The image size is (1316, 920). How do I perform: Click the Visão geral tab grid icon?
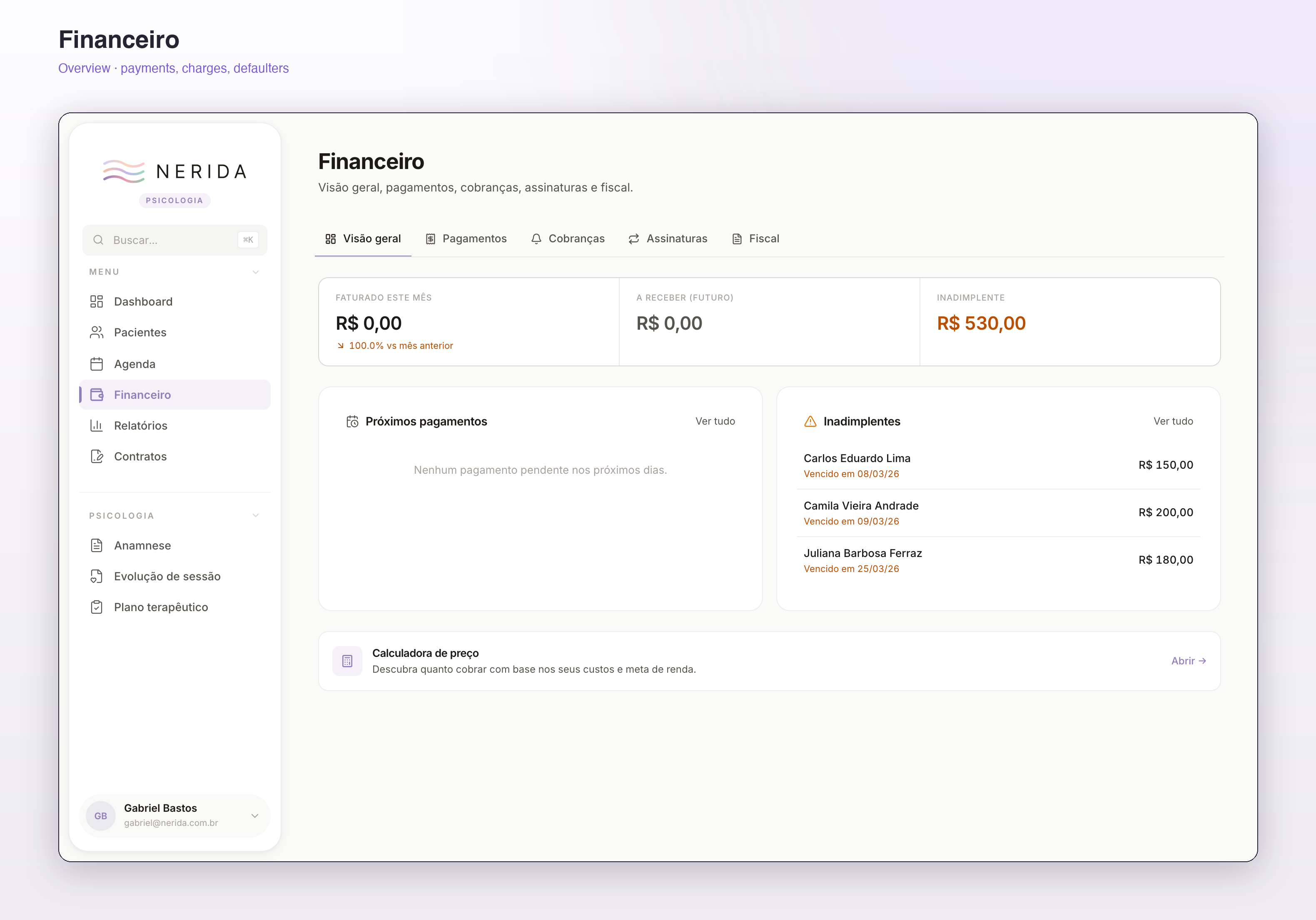coord(331,239)
